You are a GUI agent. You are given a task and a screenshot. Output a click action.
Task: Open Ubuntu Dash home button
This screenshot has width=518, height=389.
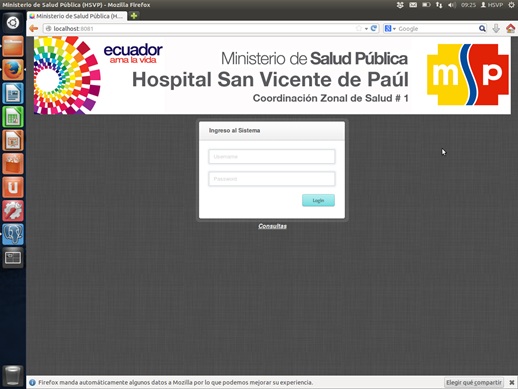13,23
